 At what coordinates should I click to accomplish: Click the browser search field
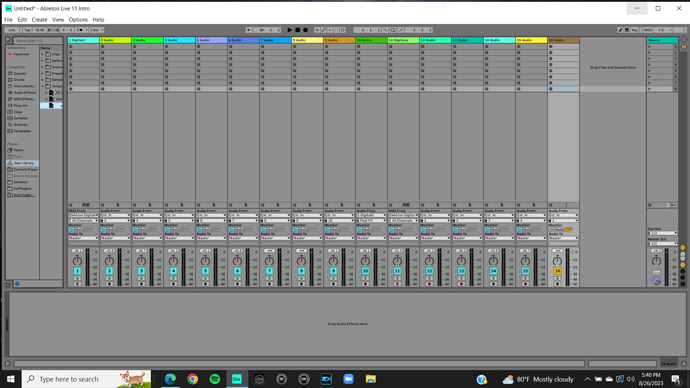point(38,40)
